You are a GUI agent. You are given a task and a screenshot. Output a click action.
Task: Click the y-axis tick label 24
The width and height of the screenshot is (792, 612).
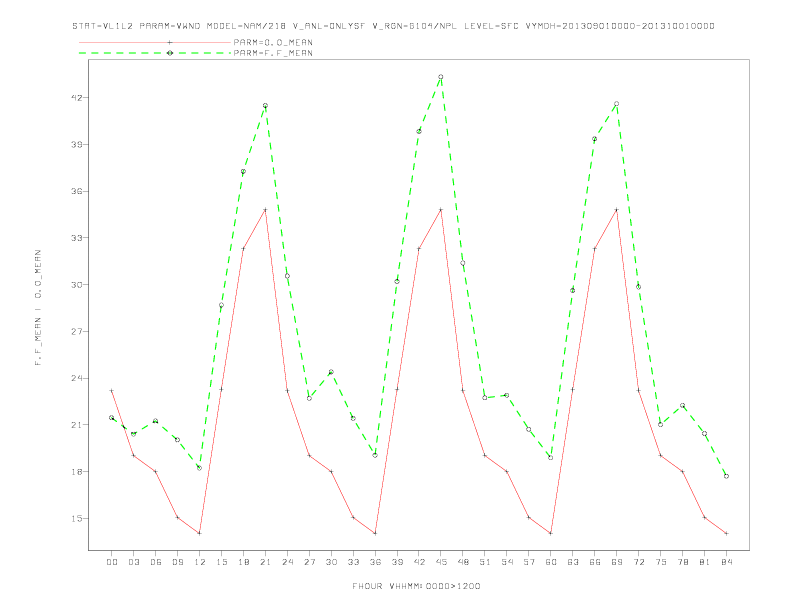point(77,378)
